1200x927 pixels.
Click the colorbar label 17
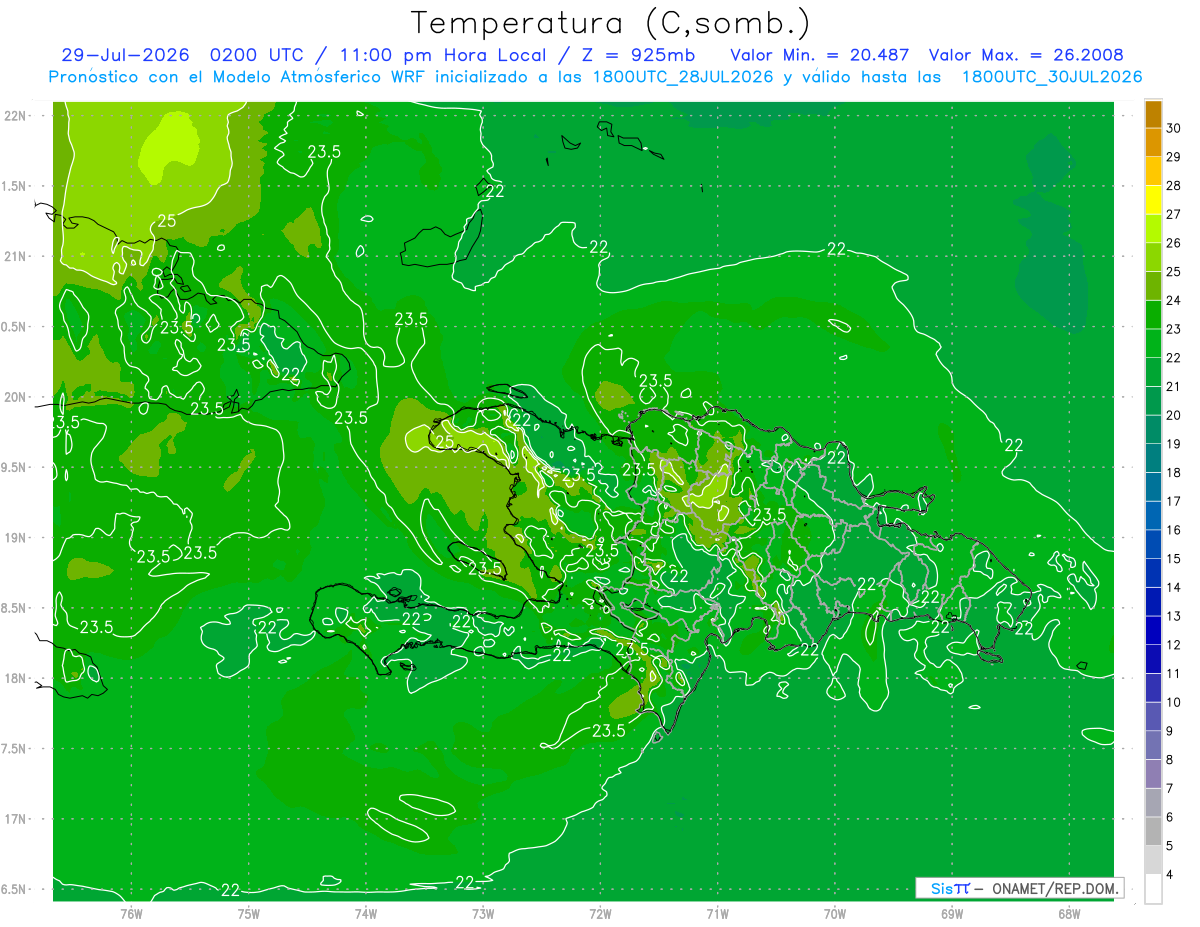click(x=1174, y=502)
